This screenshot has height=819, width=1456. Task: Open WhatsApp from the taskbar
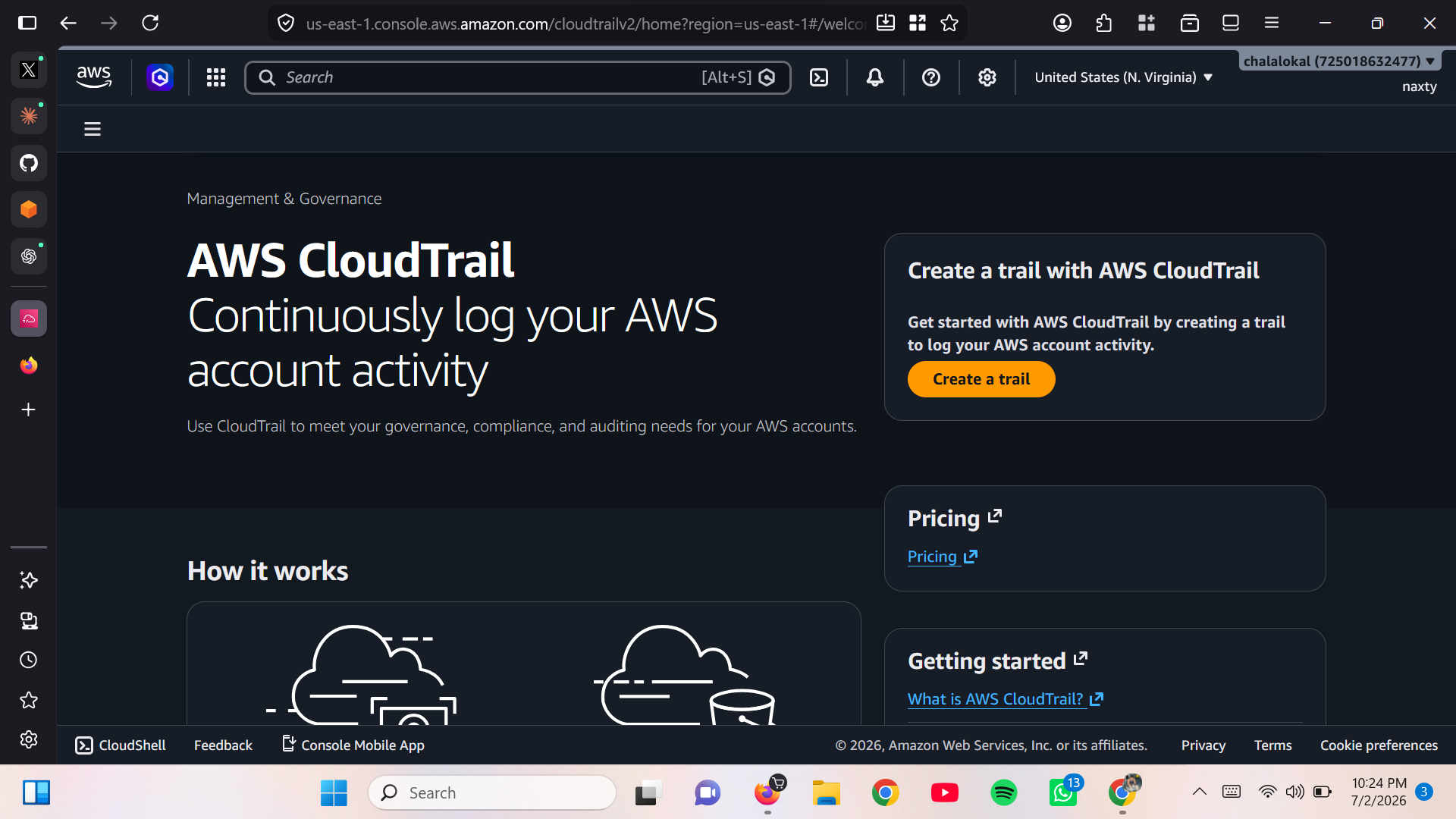(x=1063, y=792)
